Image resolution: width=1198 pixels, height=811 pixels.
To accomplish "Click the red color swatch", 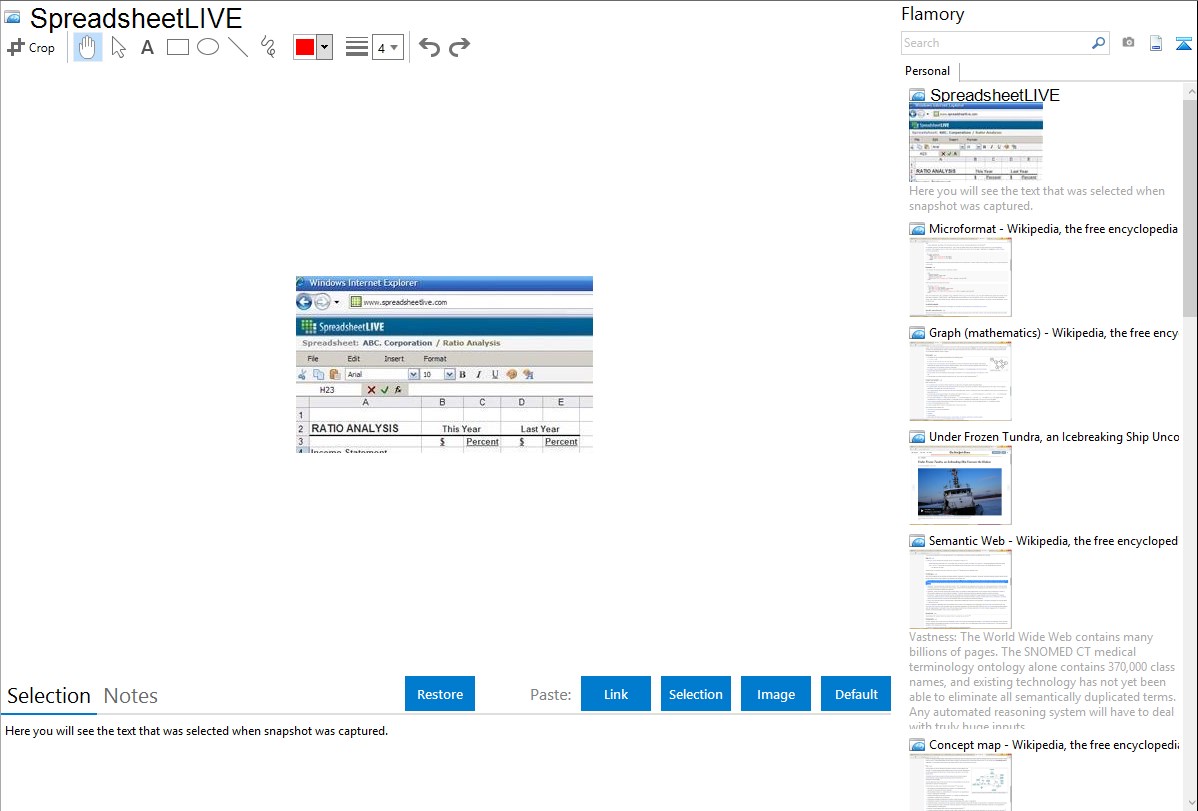I will [305, 47].
